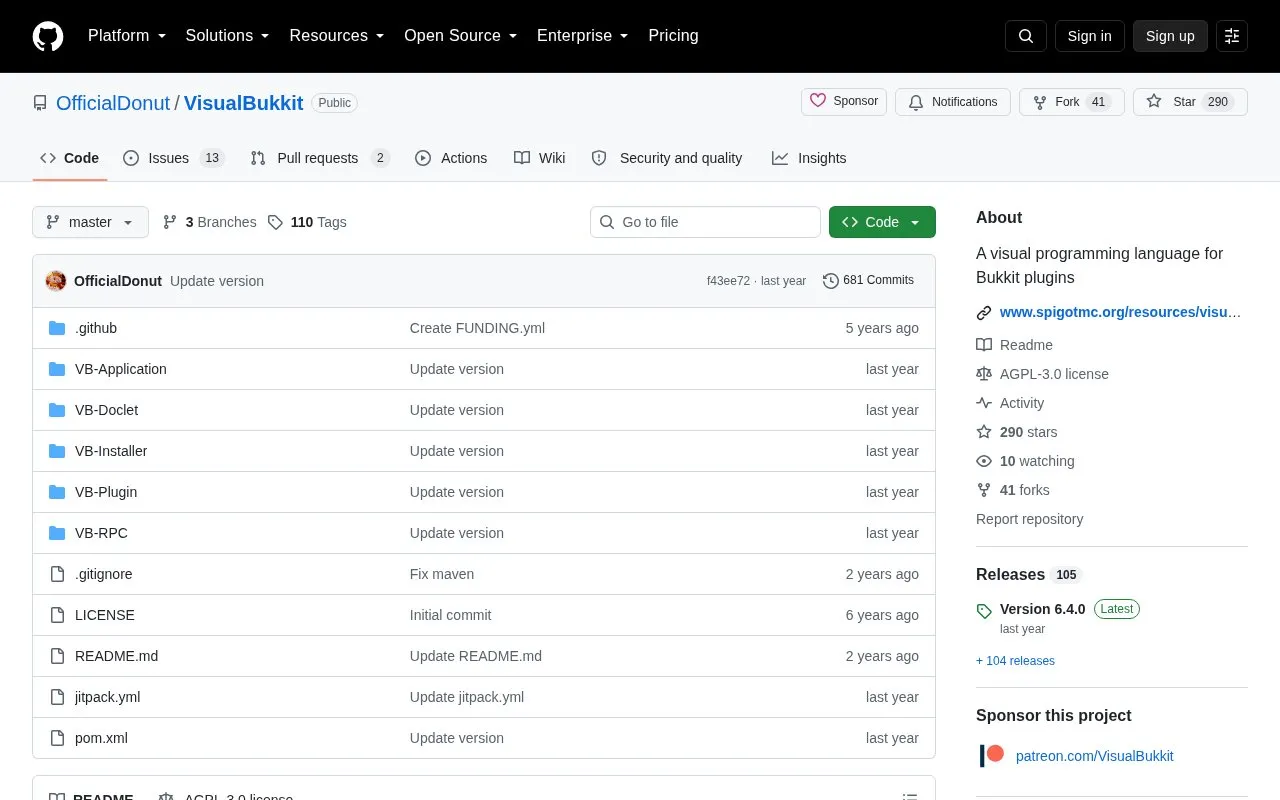Click the VB-Plugin folder icon

57,492
